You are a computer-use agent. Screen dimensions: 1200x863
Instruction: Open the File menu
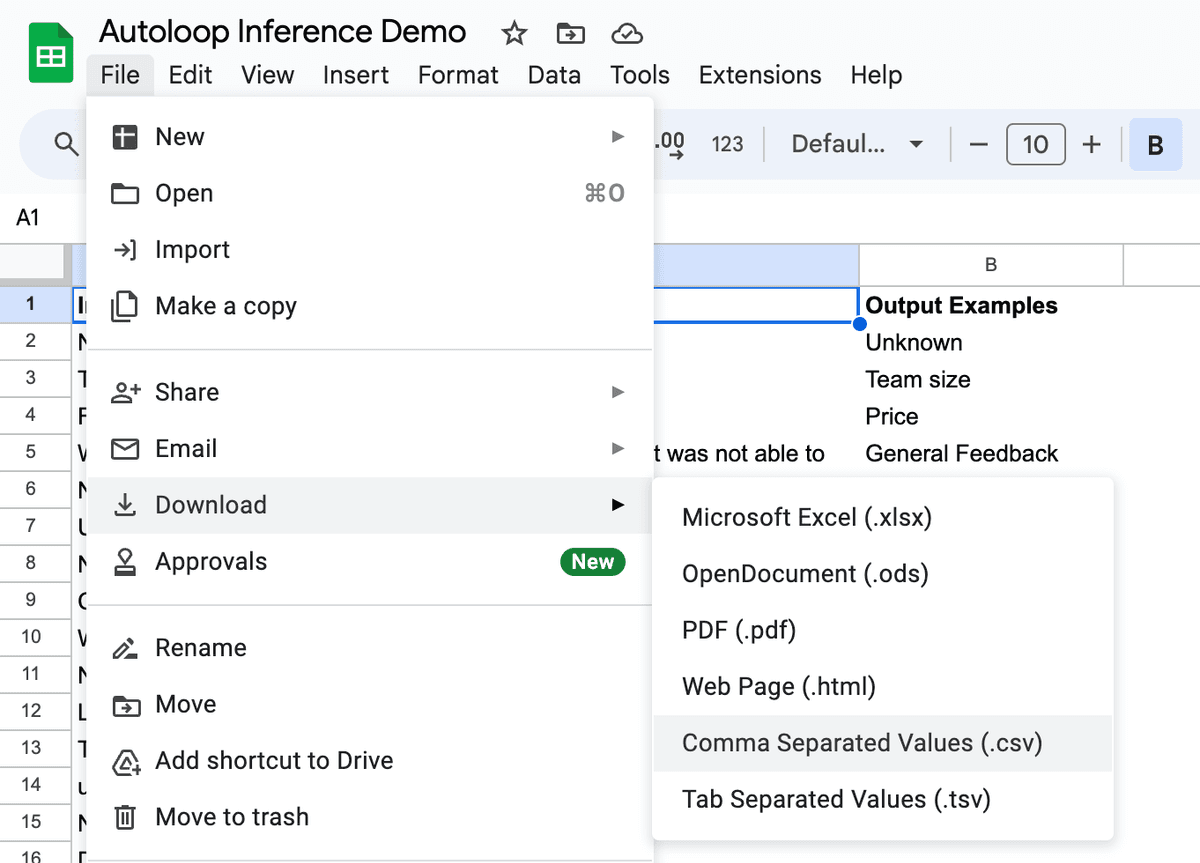click(120, 75)
